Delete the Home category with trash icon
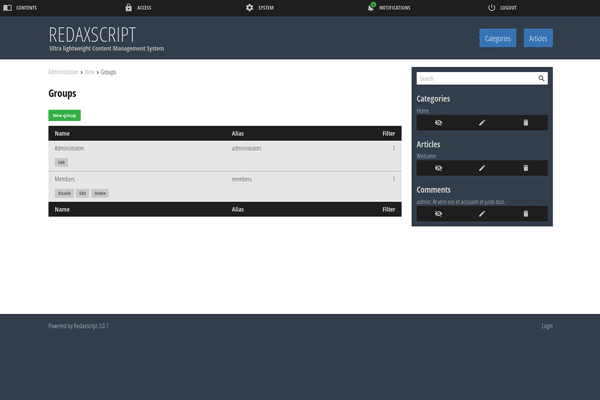This screenshot has height=400, width=600. coord(526,122)
